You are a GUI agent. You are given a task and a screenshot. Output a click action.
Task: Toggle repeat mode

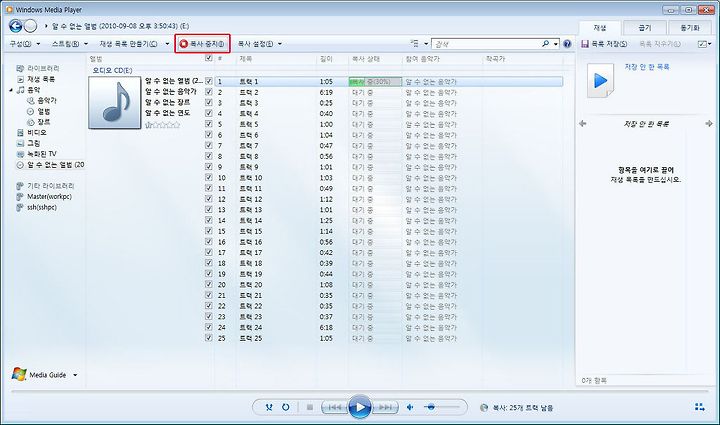(286, 407)
